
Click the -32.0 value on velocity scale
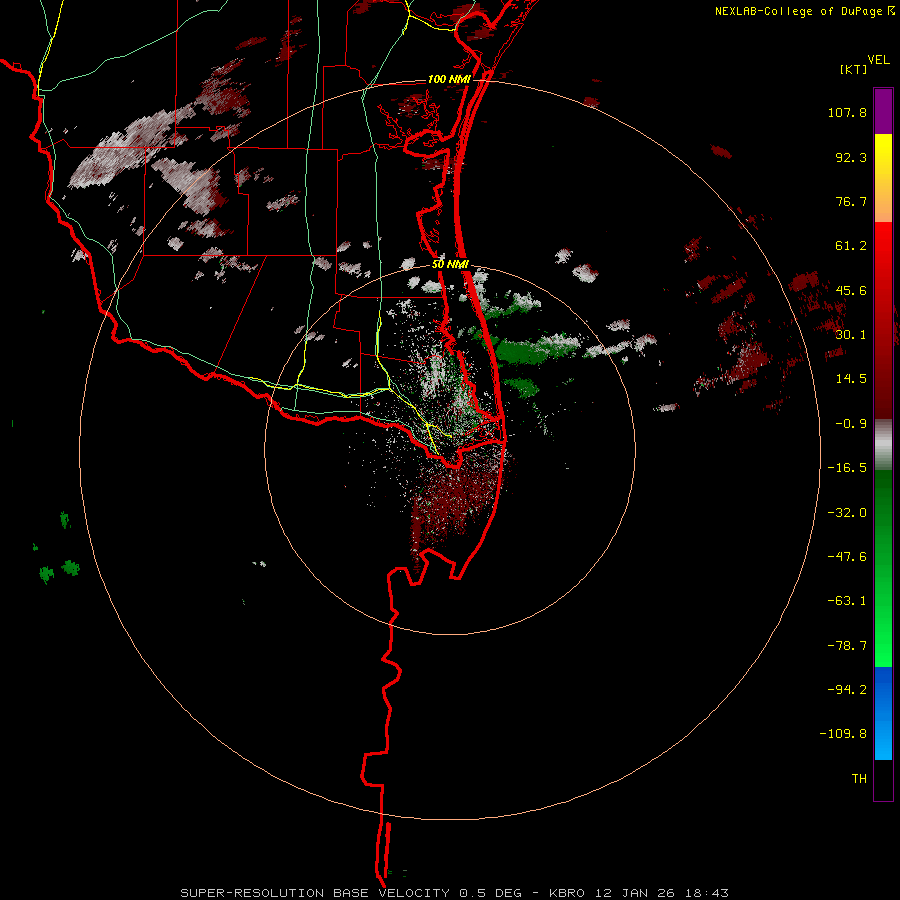847,513
